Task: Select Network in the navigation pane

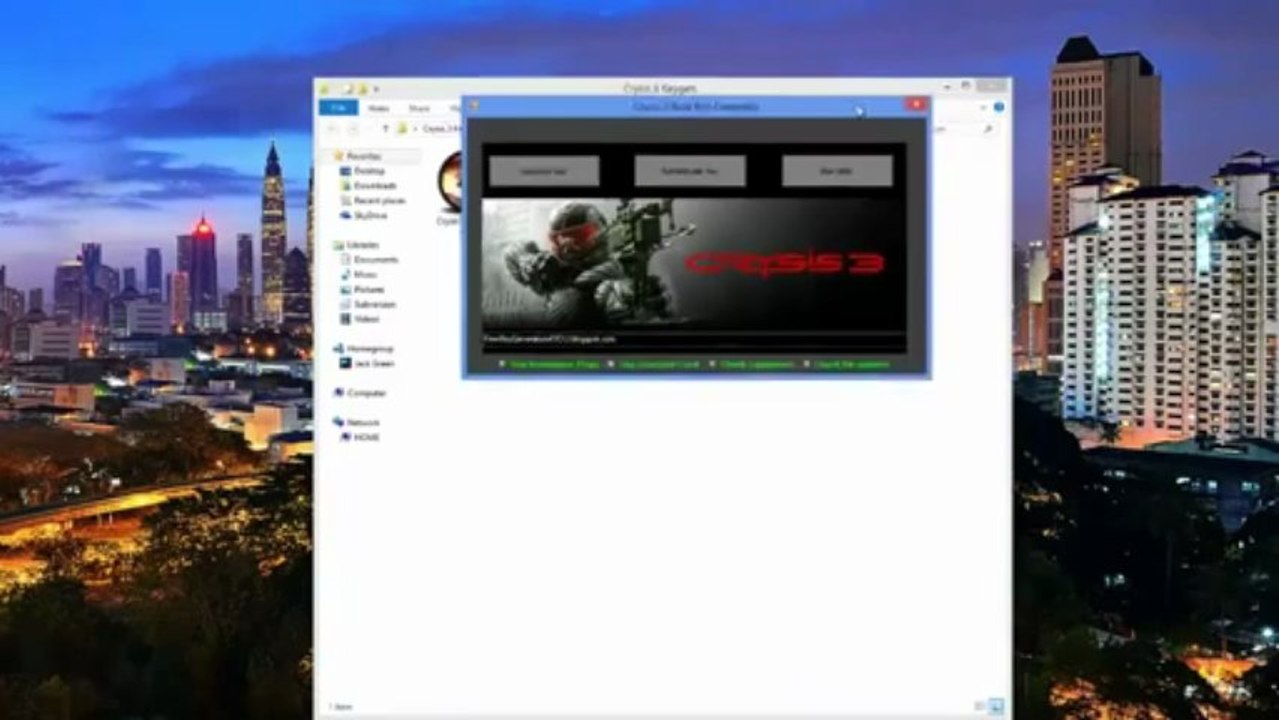Action: pyautogui.click(x=363, y=422)
